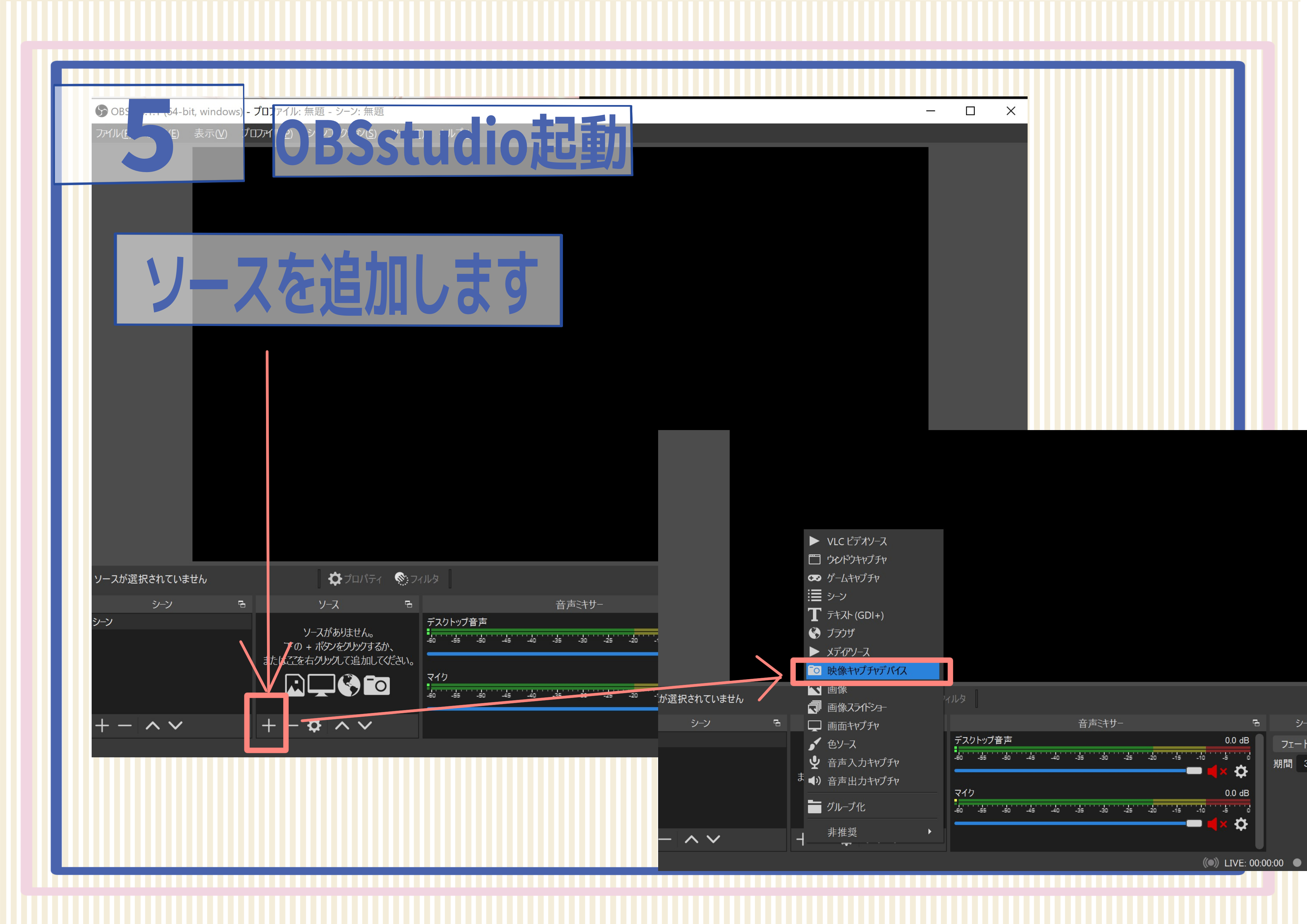Add a source with the plus button in the left OBS window

pos(269,725)
